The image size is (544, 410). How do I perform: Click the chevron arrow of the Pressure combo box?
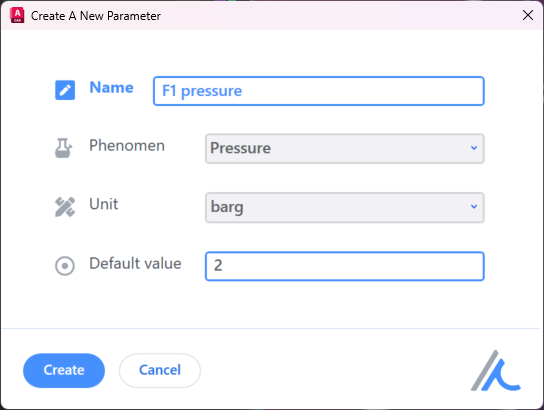pyautogui.click(x=474, y=148)
